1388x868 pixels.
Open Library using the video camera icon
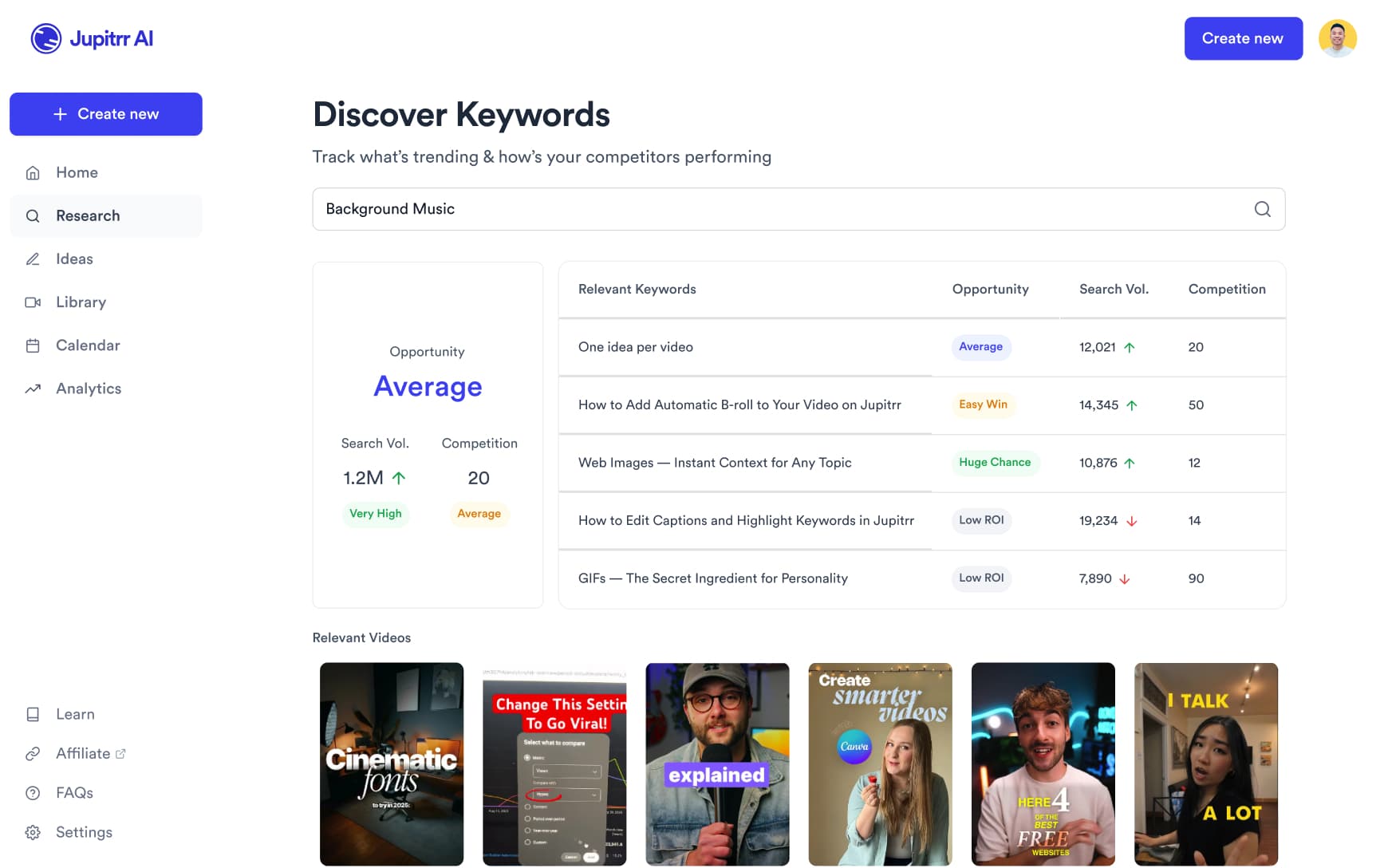[x=33, y=302]
